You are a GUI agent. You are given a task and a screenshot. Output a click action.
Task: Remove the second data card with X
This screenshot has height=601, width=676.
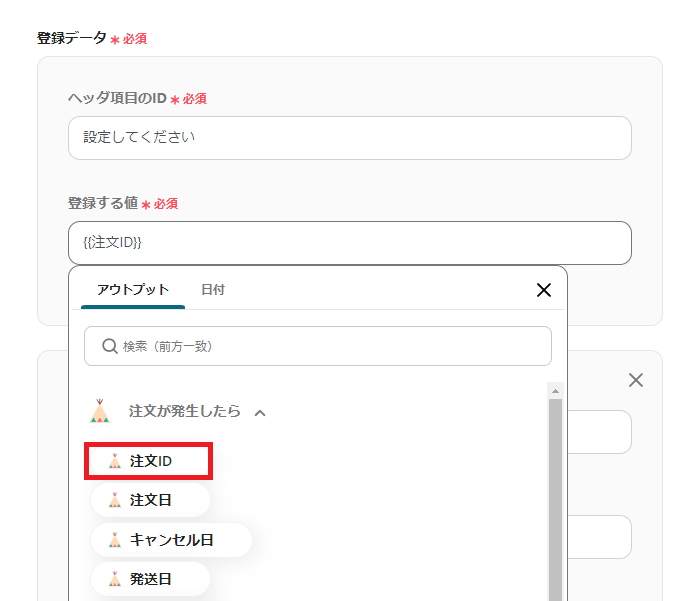click(x=635, y=380)
